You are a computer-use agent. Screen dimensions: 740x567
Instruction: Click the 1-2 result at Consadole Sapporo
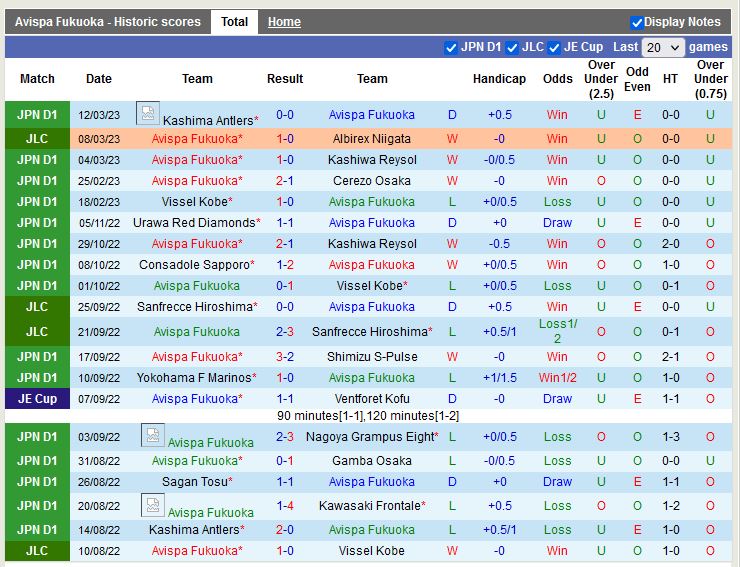tap(285, 265)
